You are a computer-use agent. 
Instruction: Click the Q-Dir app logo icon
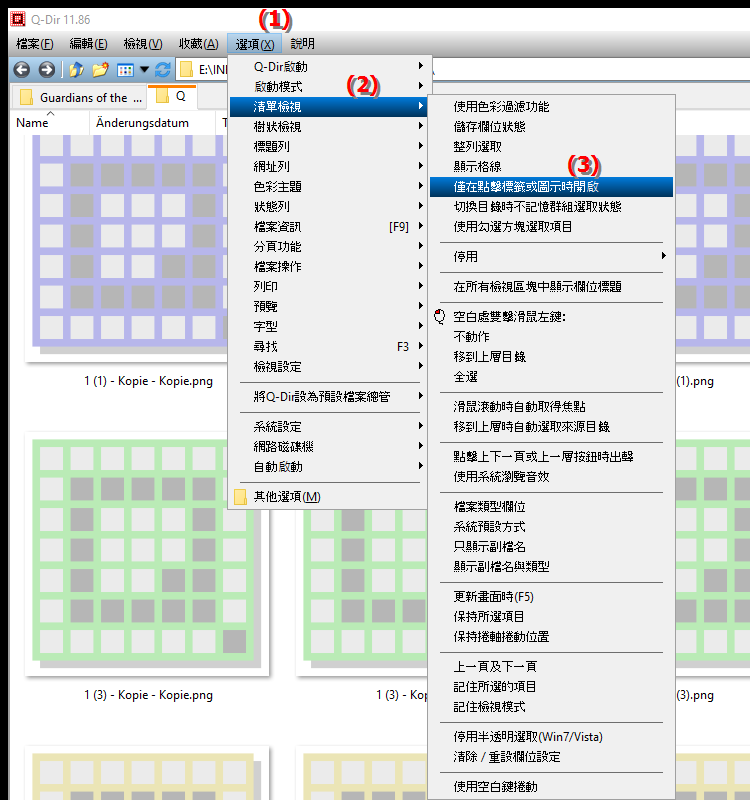click(x=18, y=19)
